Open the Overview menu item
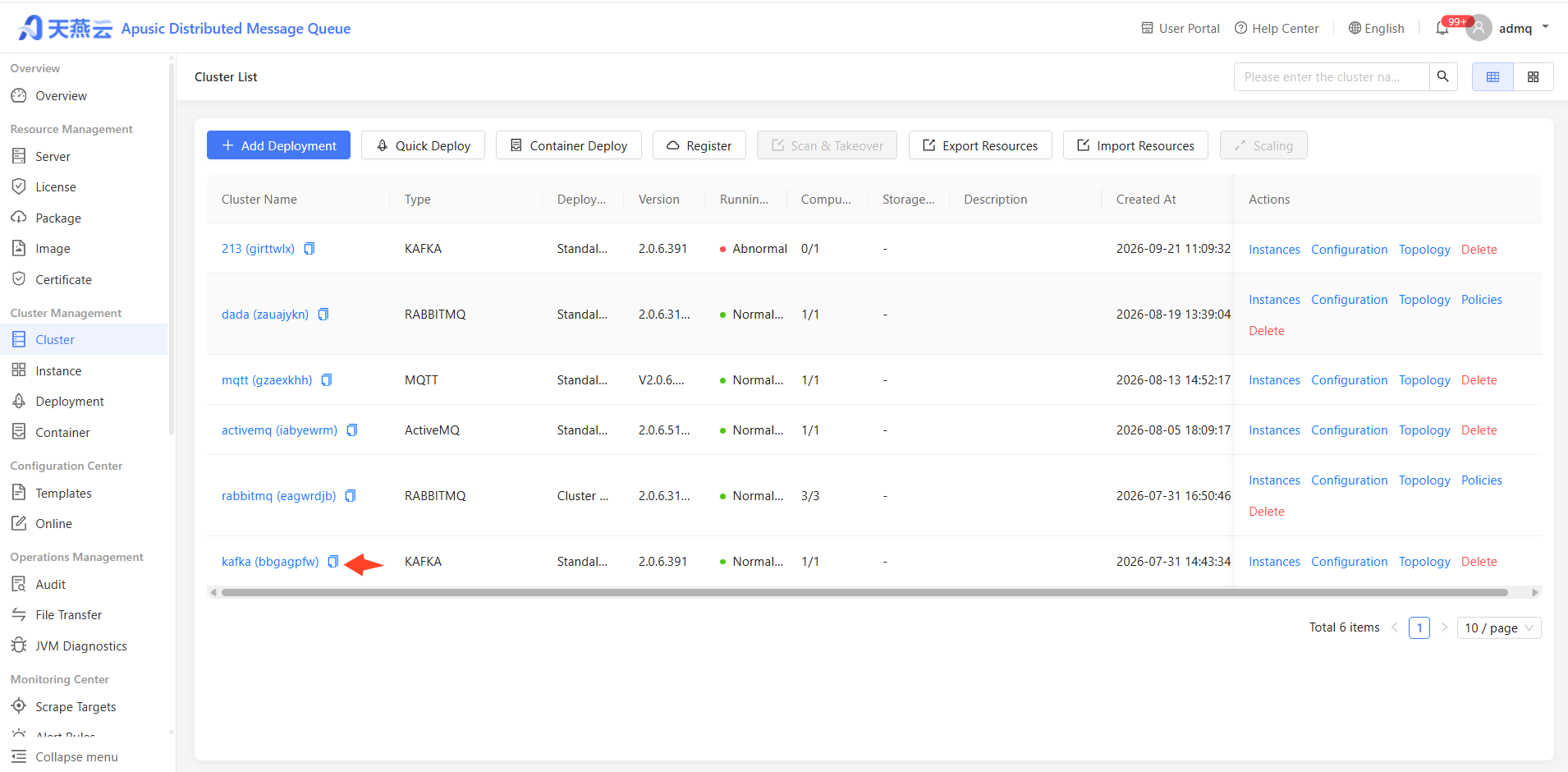The height and width of the screenshot is (772, 1568). [x=84, y=96]
